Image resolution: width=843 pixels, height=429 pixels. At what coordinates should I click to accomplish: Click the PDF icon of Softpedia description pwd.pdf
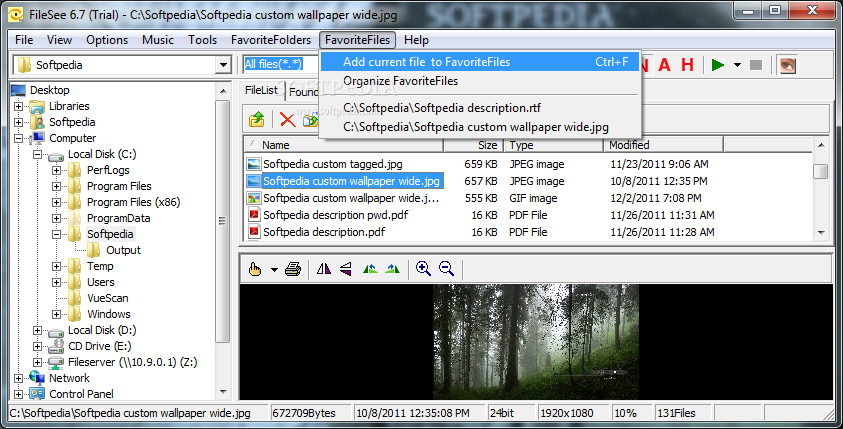[x=253, y=215]
